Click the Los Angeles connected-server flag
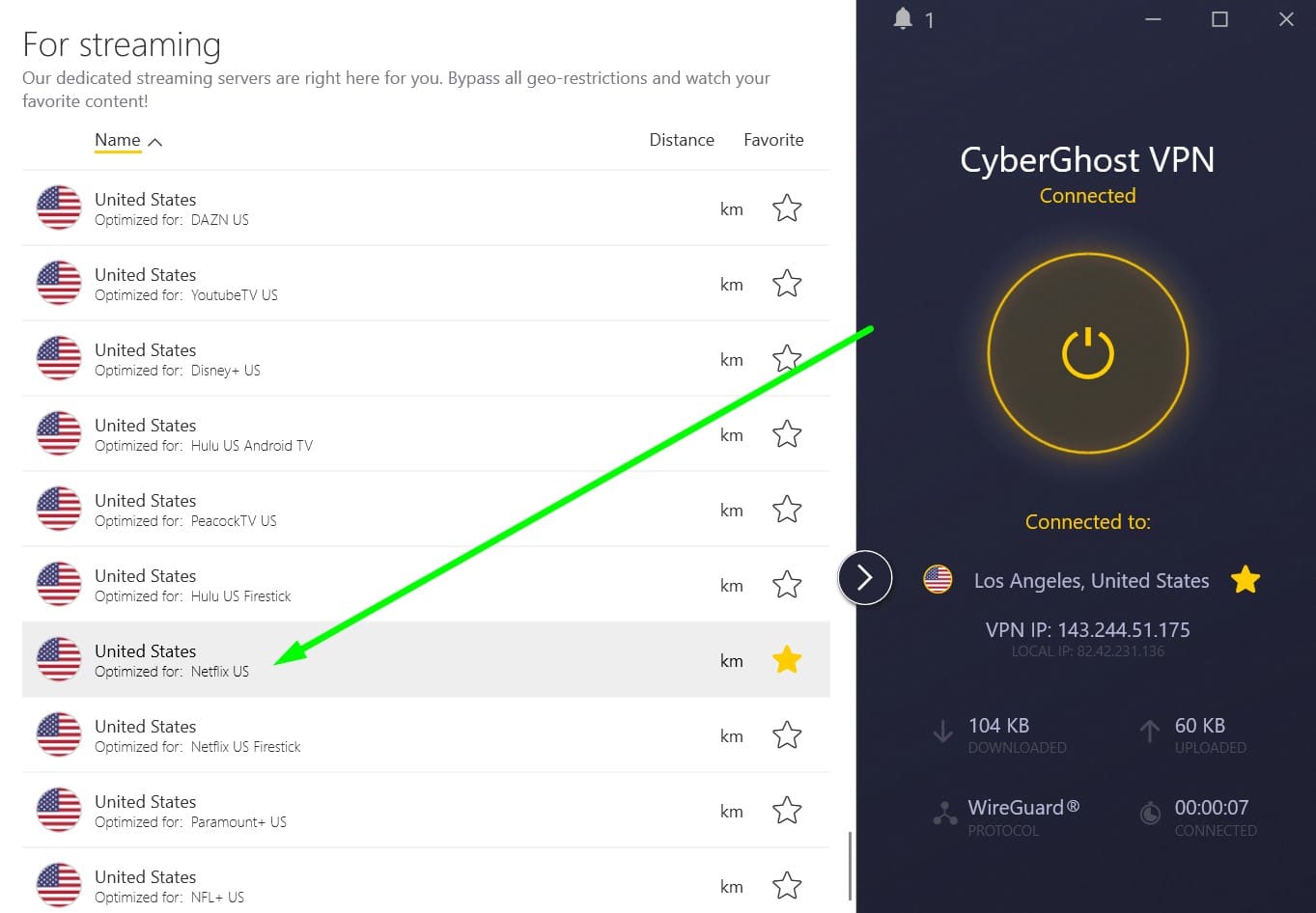This screenshot has height=913, width=1316. [938, 580]
